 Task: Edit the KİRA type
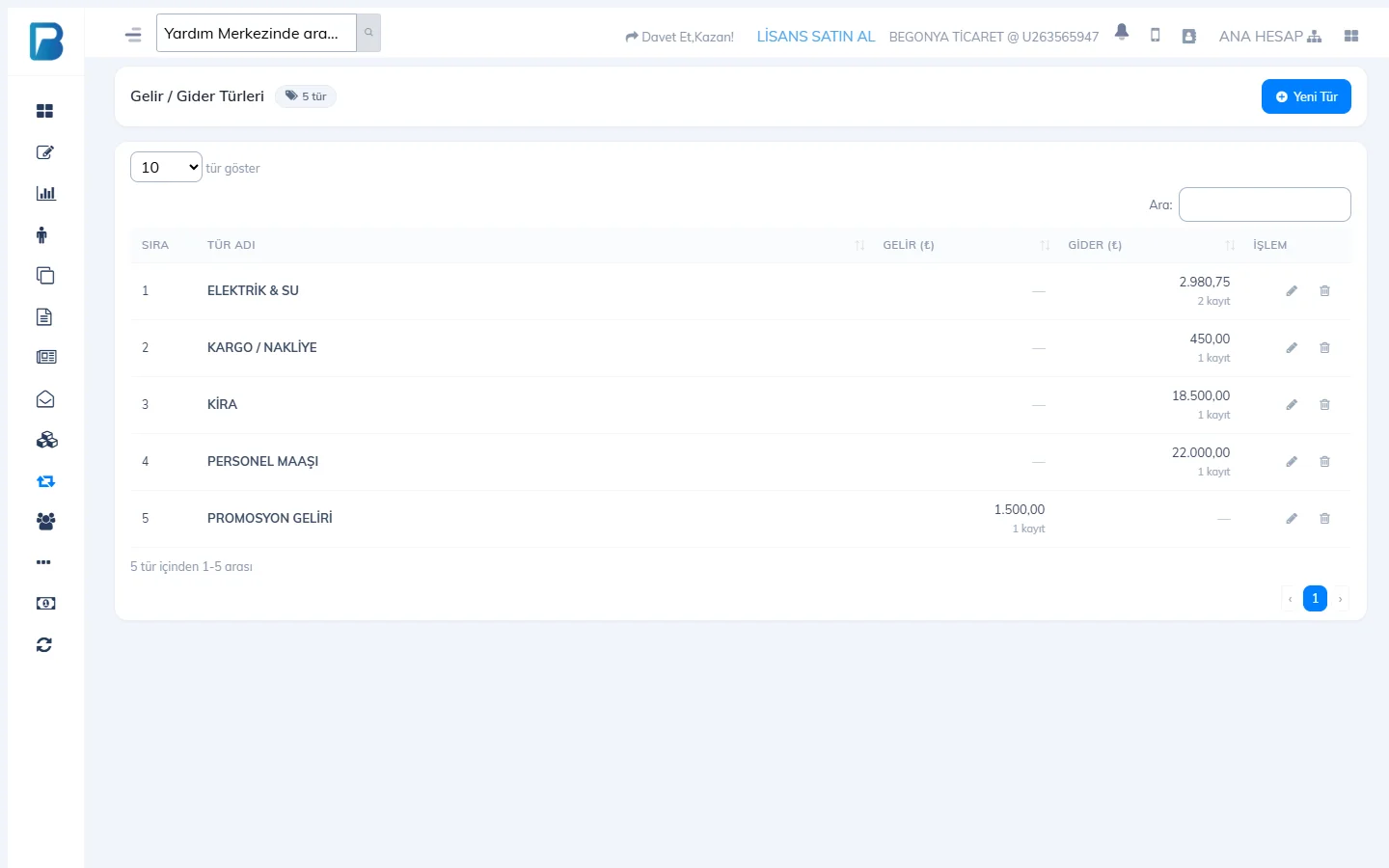point(1292,405)
